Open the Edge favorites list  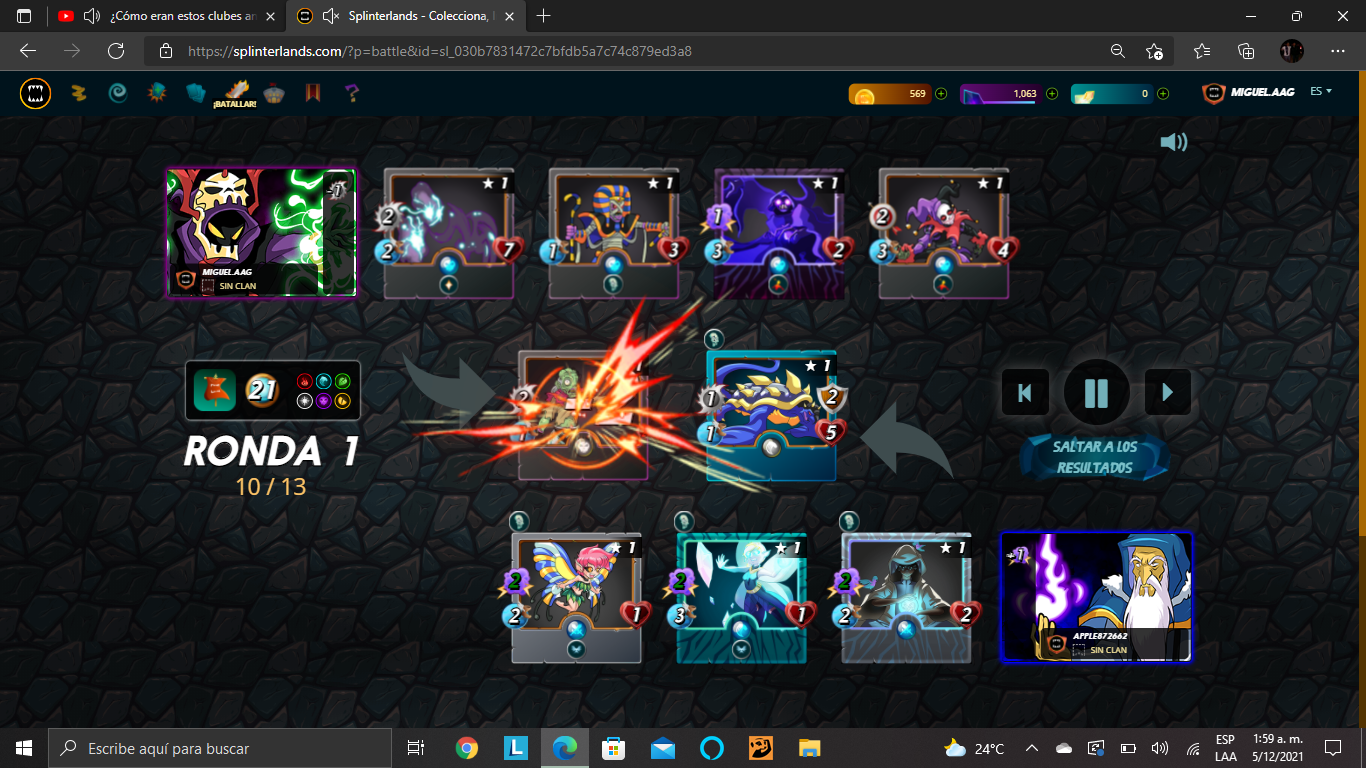tap(1201, 51)
